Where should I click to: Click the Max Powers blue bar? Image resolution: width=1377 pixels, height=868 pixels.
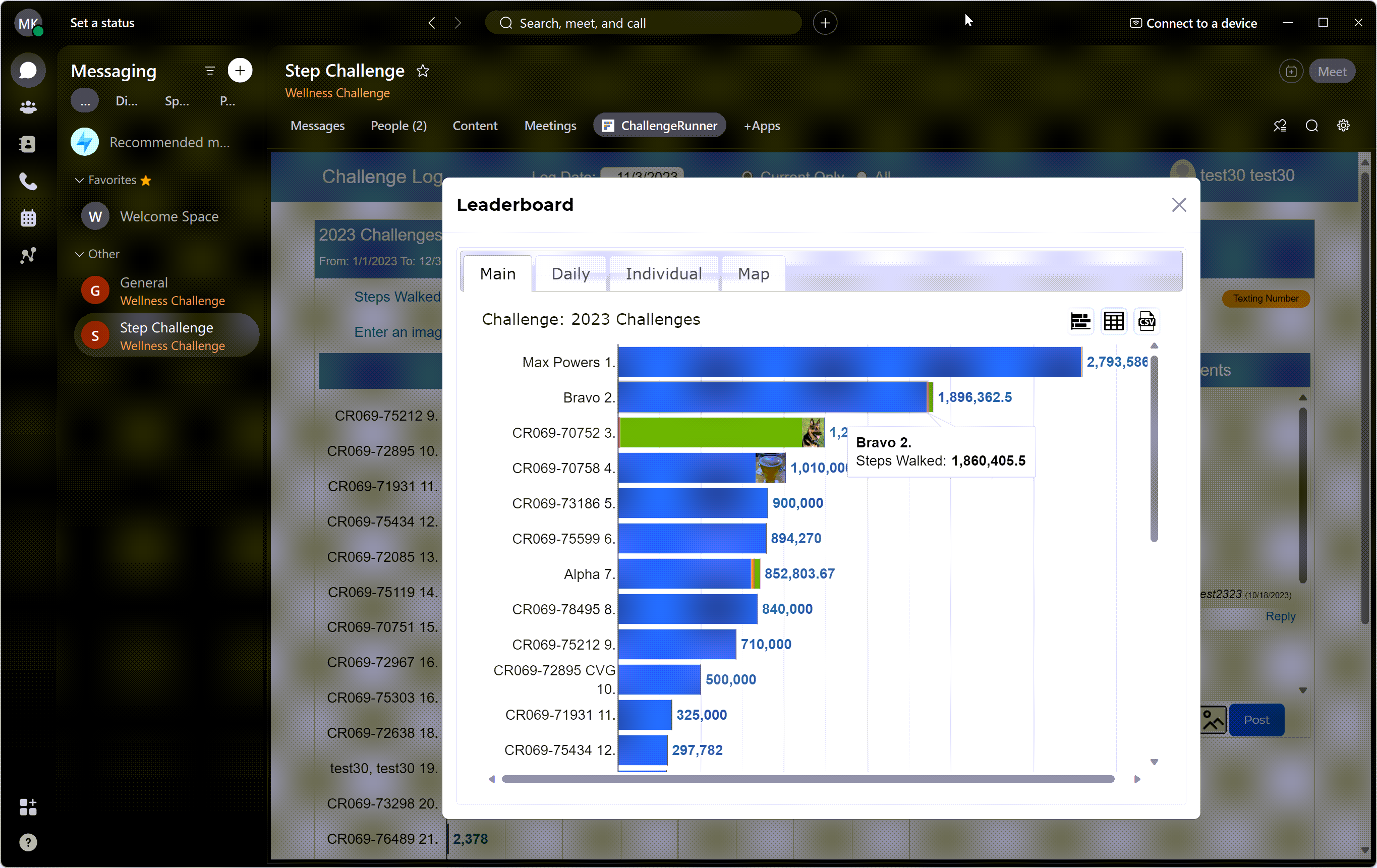(849, 362)
